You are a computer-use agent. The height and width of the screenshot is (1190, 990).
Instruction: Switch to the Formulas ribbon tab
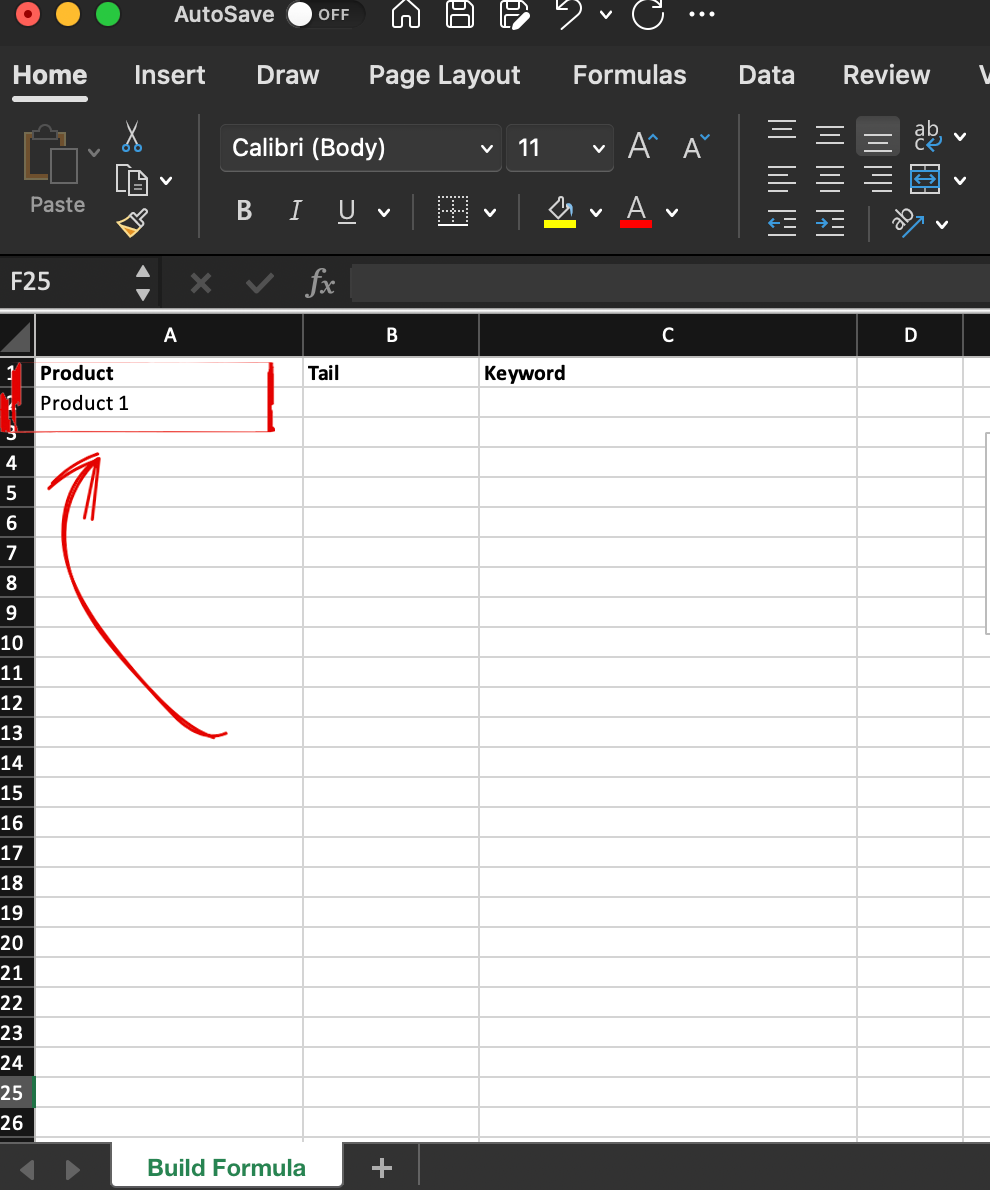point(629,75)
